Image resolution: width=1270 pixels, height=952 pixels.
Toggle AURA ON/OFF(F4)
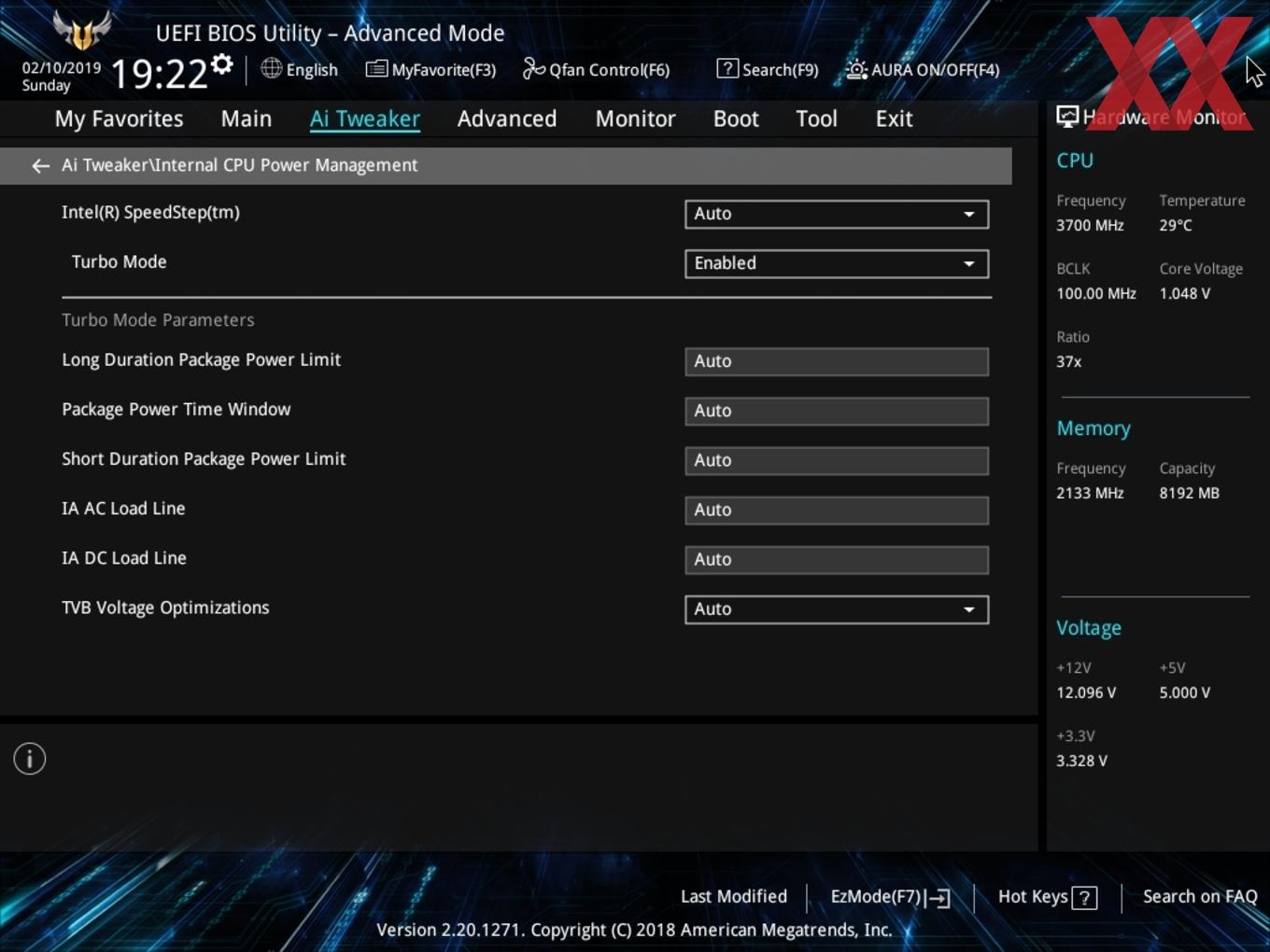pyautogui.click(x=923, y=69)
